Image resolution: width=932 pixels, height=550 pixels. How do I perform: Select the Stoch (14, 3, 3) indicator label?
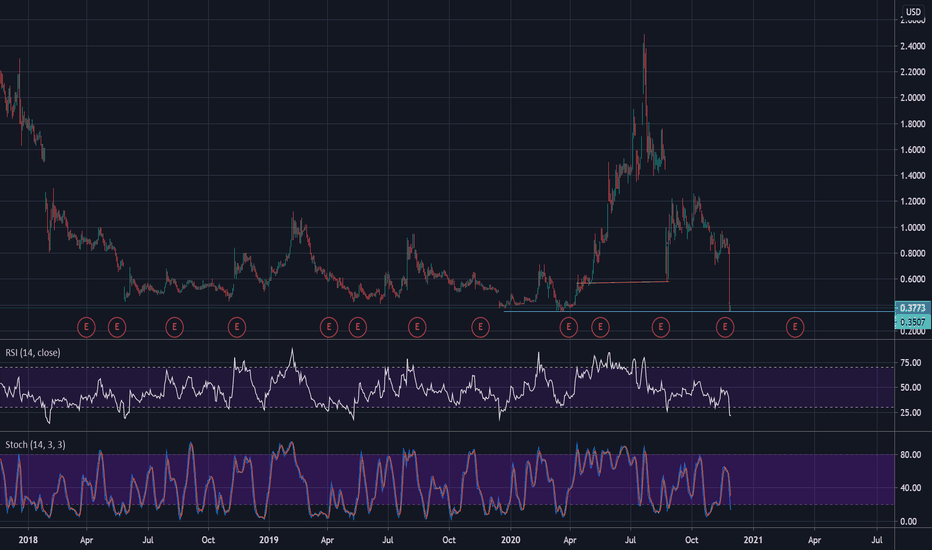coord(35,445)
